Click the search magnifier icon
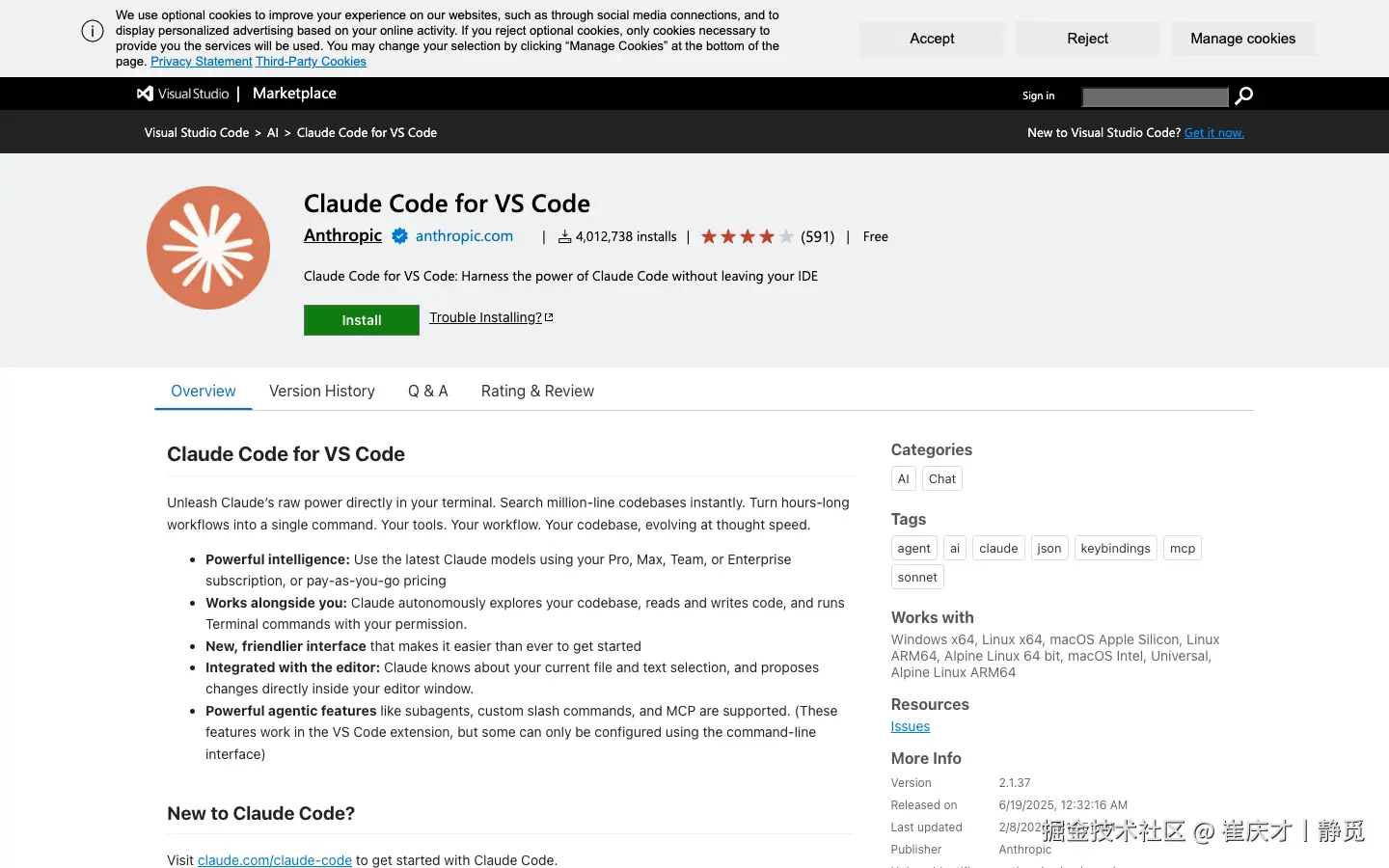Viewport: 1389px width, 868px height. [1243, 95]
